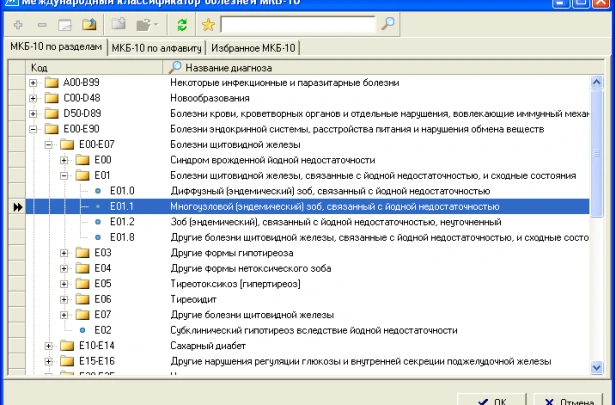Expand the A00-B99 tree node
The height and width of the screenshot is (405, 616).
[x=33, y=83]
